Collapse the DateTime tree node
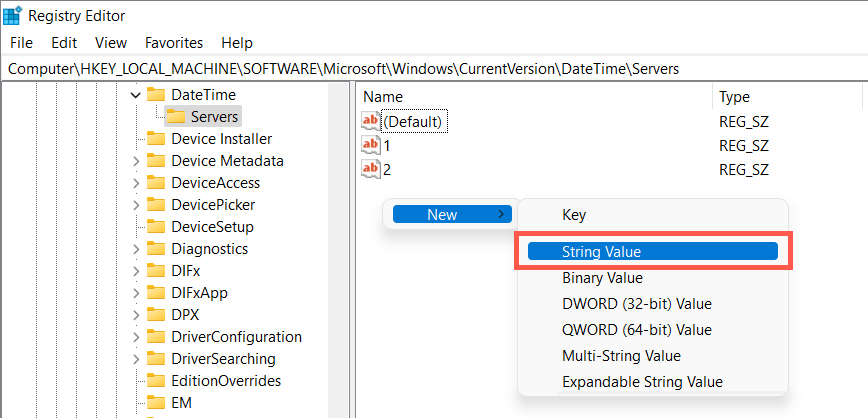Screen dimensions: 868x418 136,95
